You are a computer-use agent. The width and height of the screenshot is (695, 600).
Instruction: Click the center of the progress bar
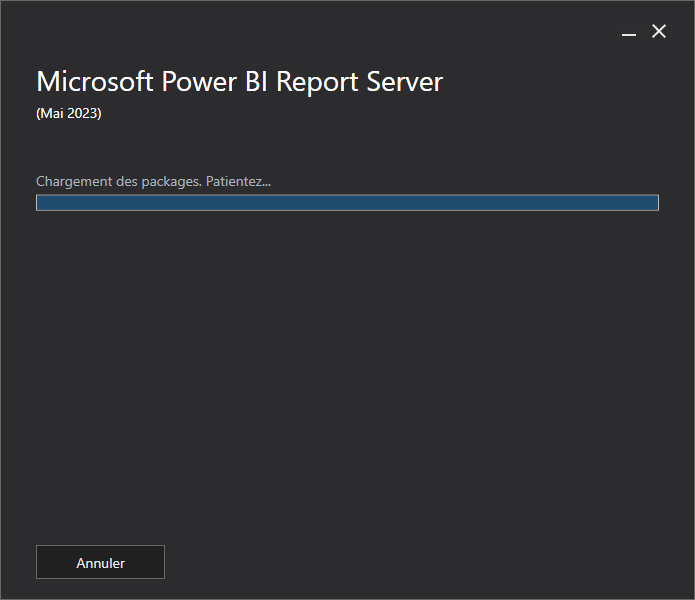point(348,203)
